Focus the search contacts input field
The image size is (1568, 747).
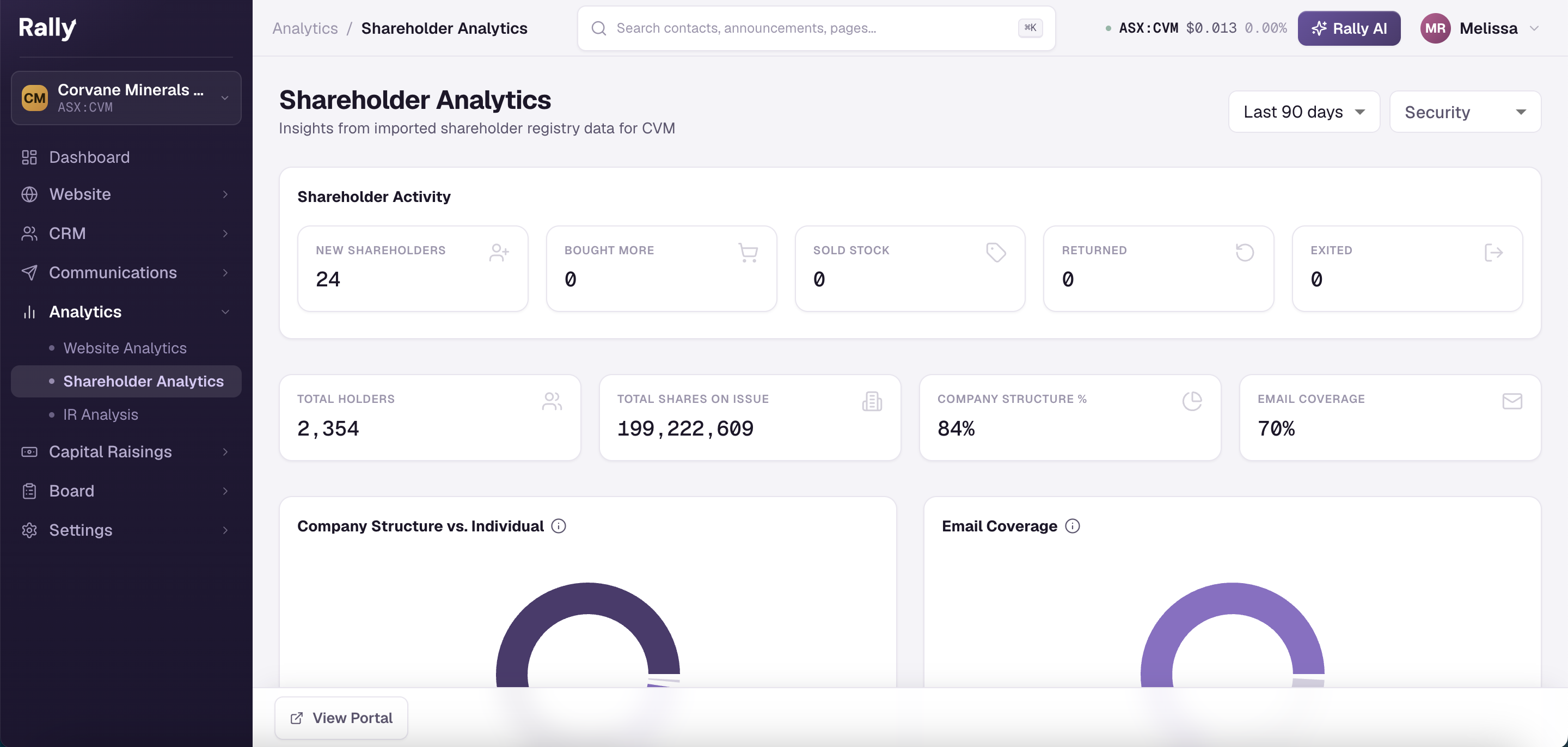point(816,29)
